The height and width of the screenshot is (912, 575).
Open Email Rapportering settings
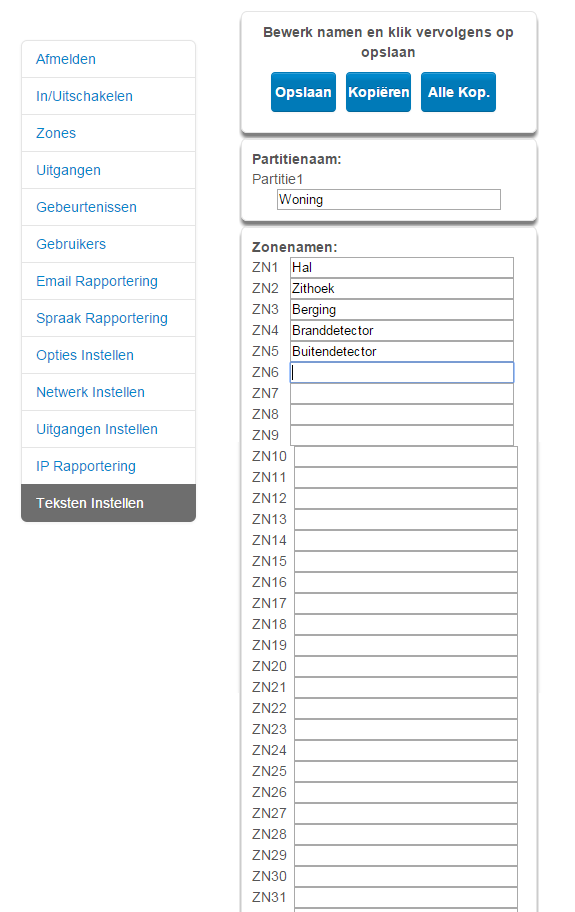tap(108, 281)
